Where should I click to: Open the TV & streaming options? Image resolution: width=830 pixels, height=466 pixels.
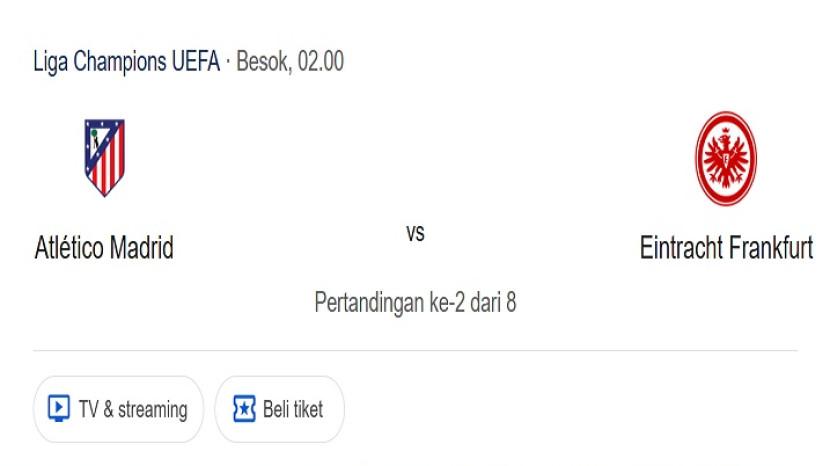click(118, 409)
